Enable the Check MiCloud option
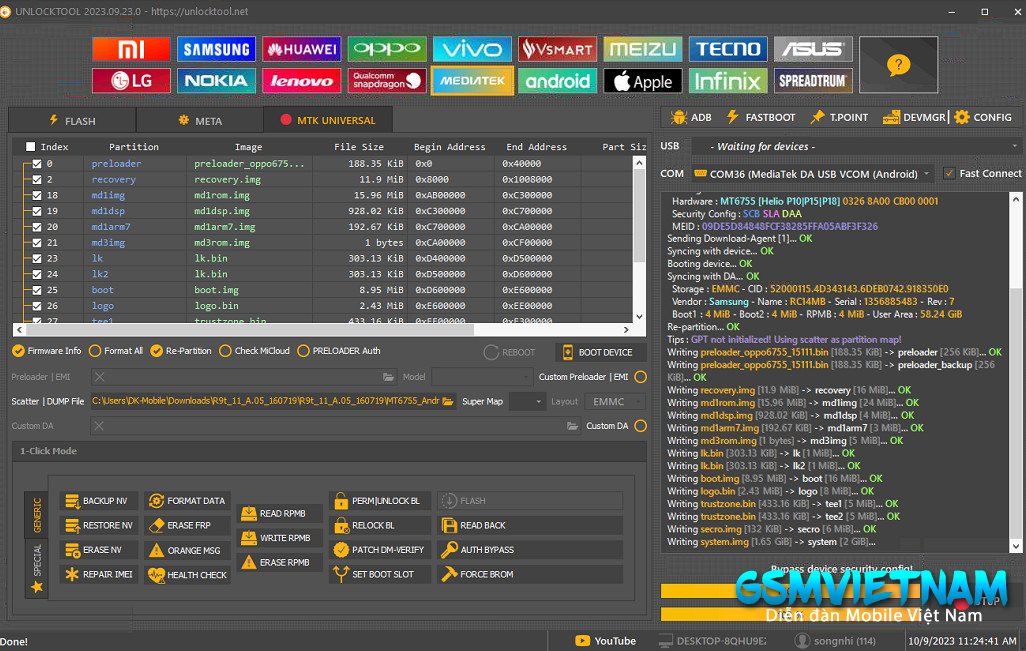The height and width of the screenshot is (651, 1026). [254, 351]
